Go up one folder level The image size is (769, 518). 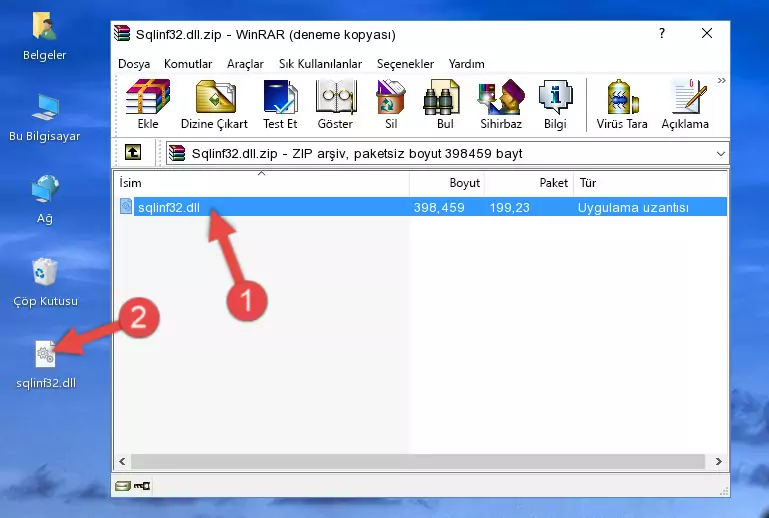tap(133, 153)
